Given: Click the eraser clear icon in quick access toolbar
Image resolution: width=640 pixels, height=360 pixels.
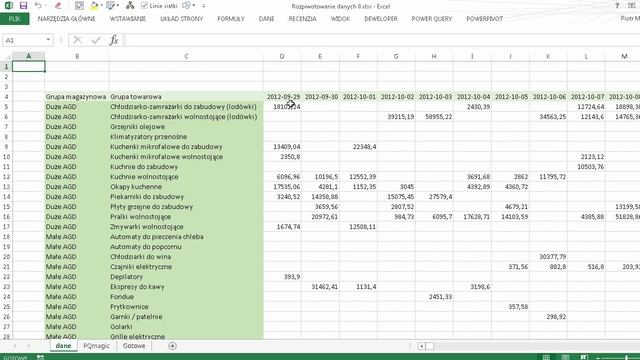Looking at the screenshot, I should pos(58,6).
